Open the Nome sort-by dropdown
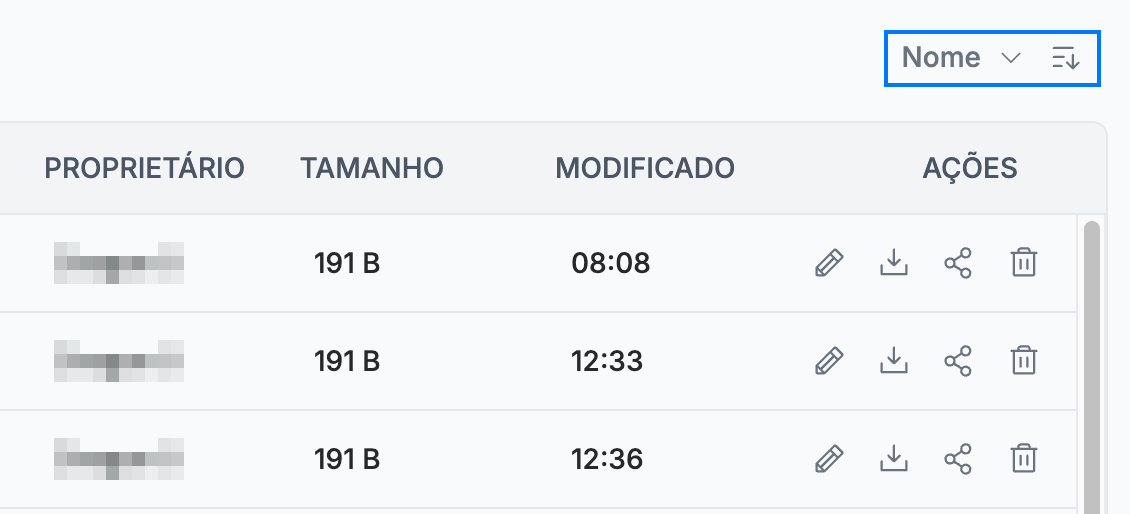1130x514 pixels. coord(961,58)
